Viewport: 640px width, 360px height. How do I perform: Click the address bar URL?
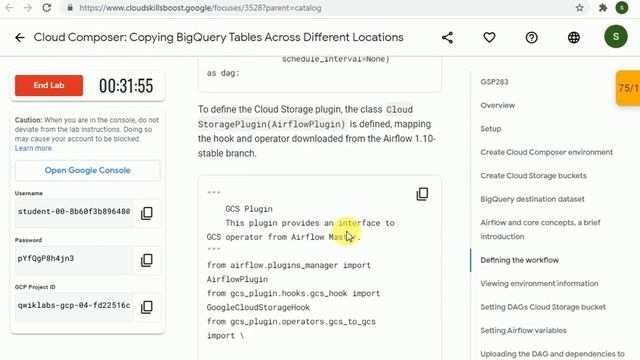click(x=200, y=8)
